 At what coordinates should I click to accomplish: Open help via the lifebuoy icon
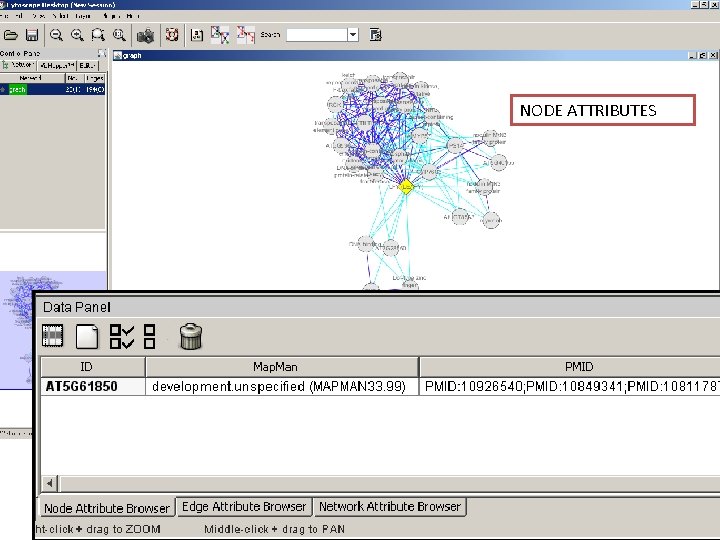point(170,35)
